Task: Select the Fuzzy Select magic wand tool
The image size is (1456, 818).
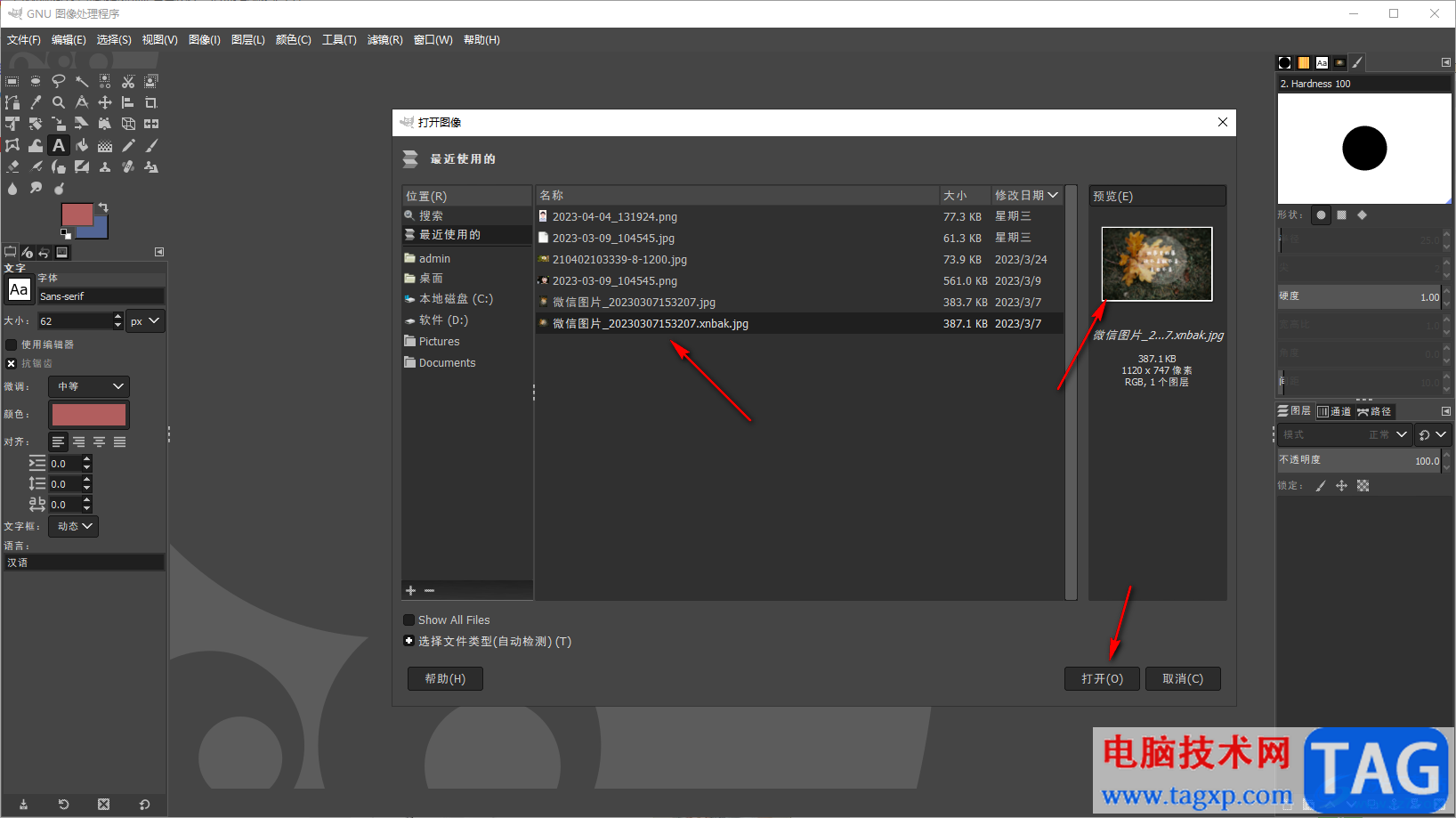Action: click(x=82, y=81)
